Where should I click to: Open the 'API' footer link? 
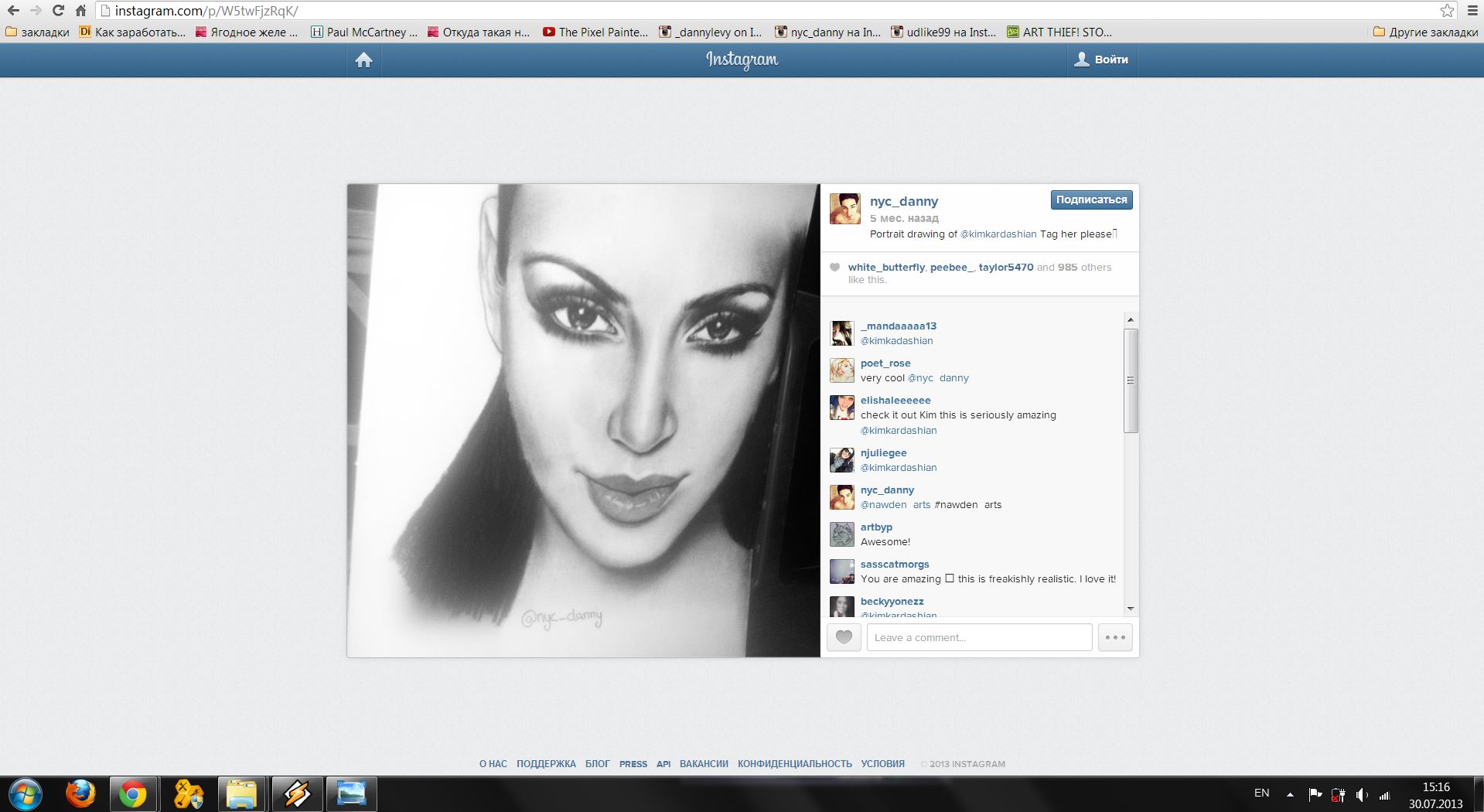(x=664, y=764)
